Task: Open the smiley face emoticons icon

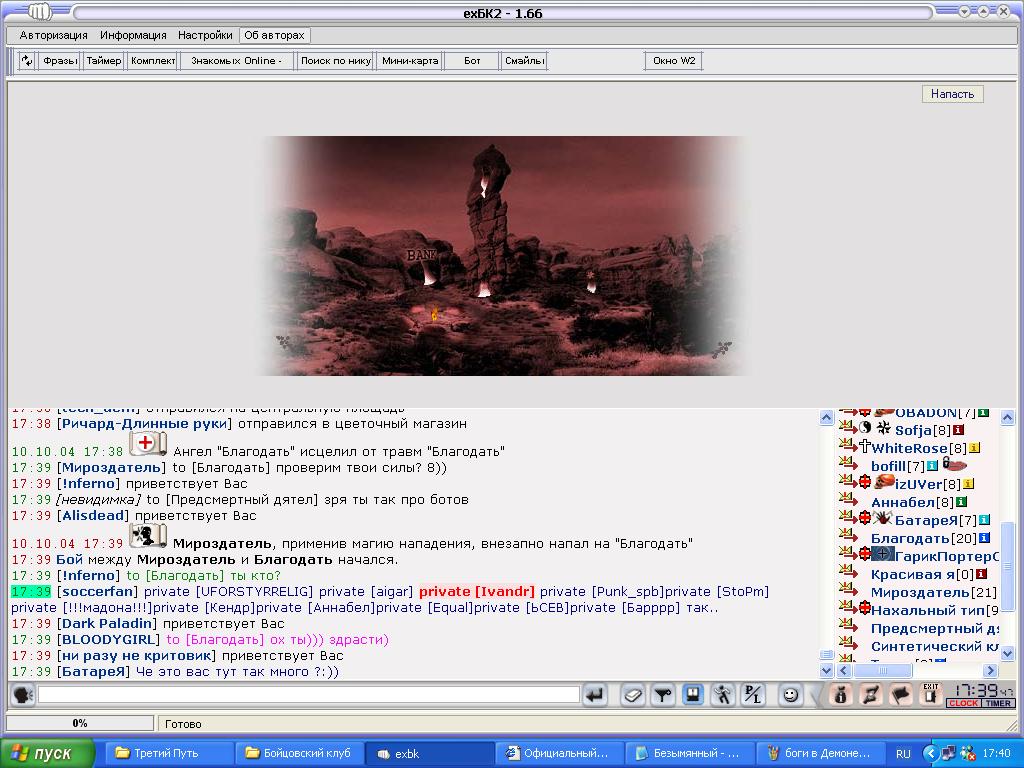Action: [790, 695]
